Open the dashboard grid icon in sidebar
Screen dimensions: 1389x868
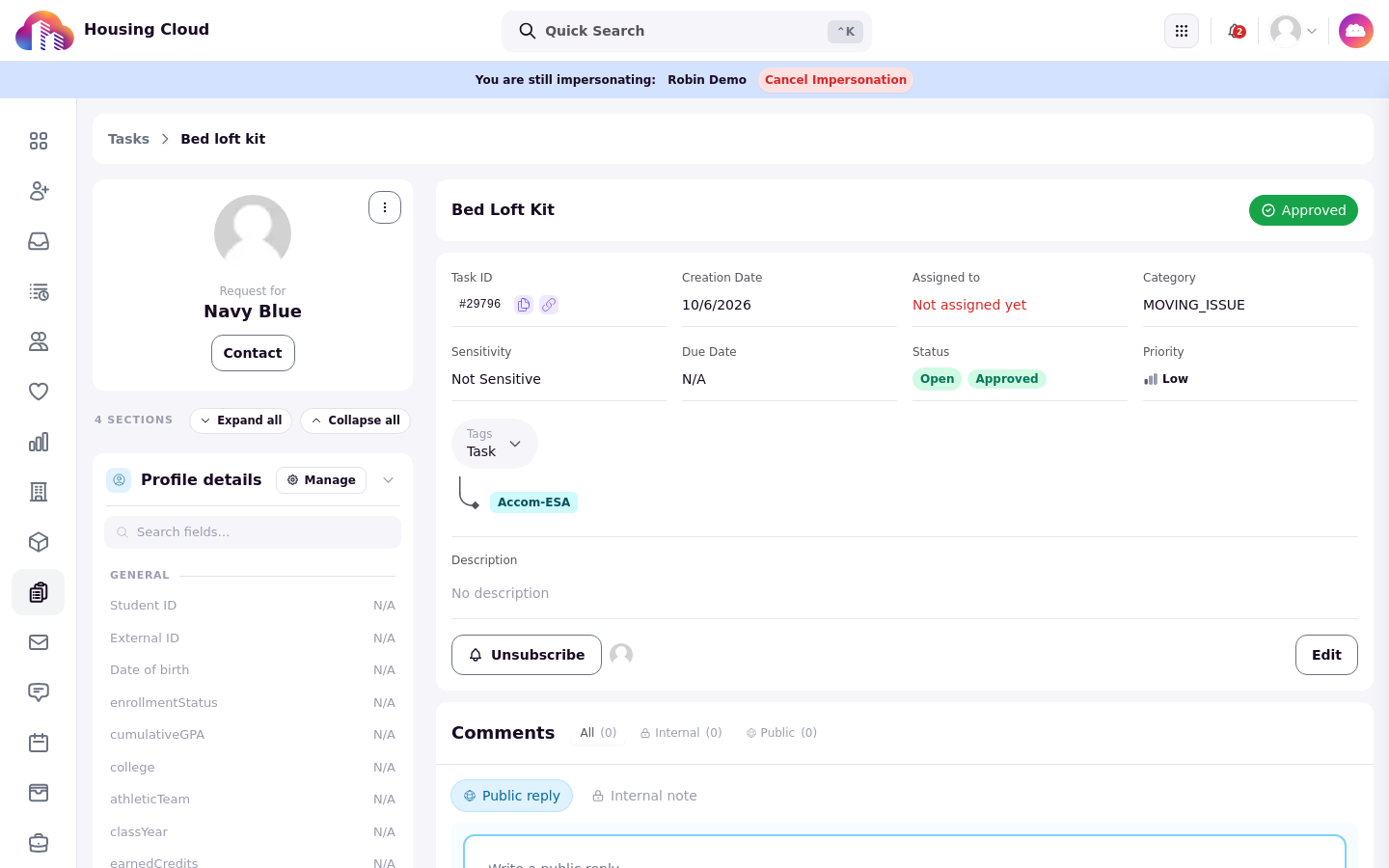pos(39,141)
